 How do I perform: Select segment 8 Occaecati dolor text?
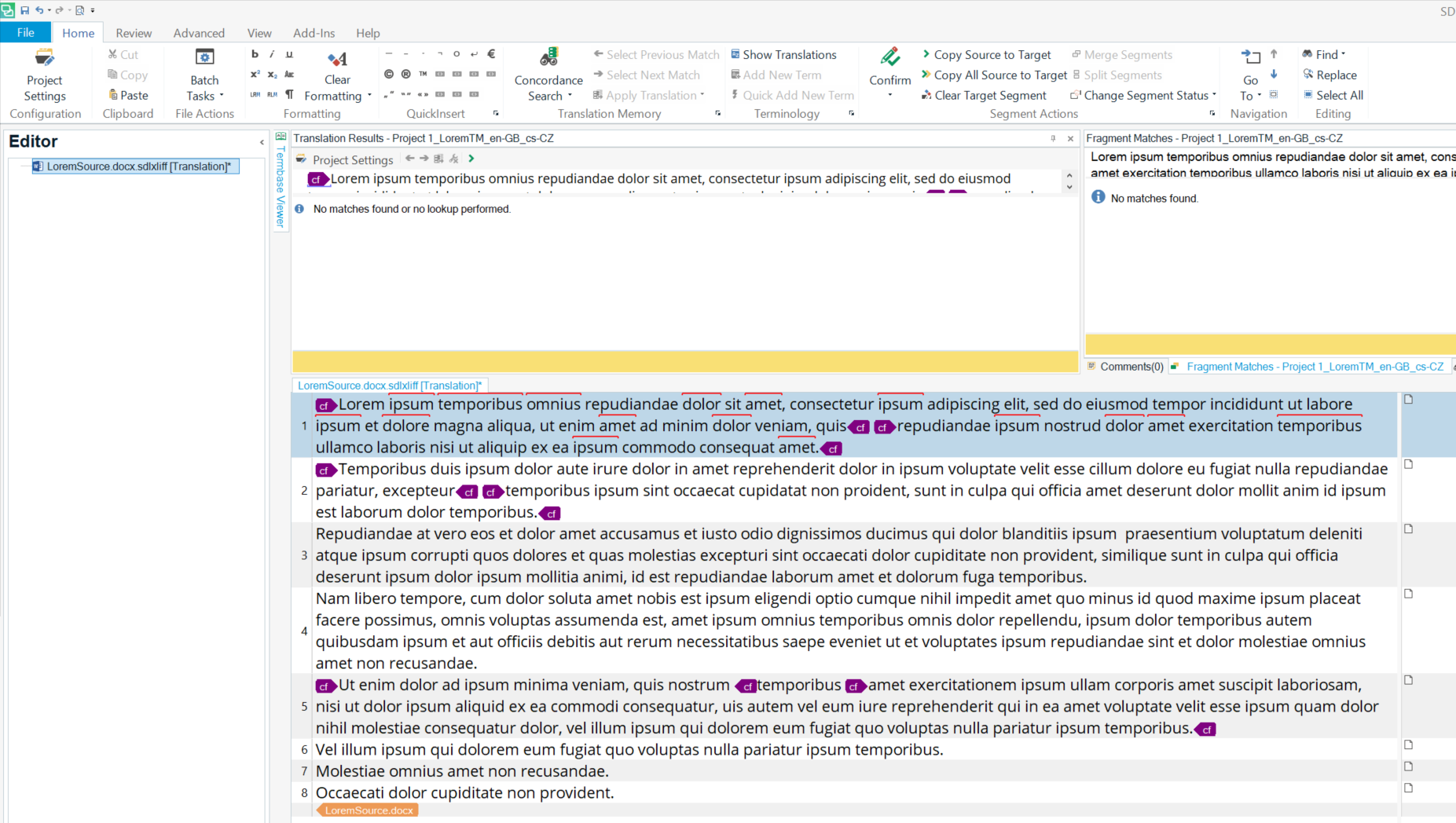[464, 792]
